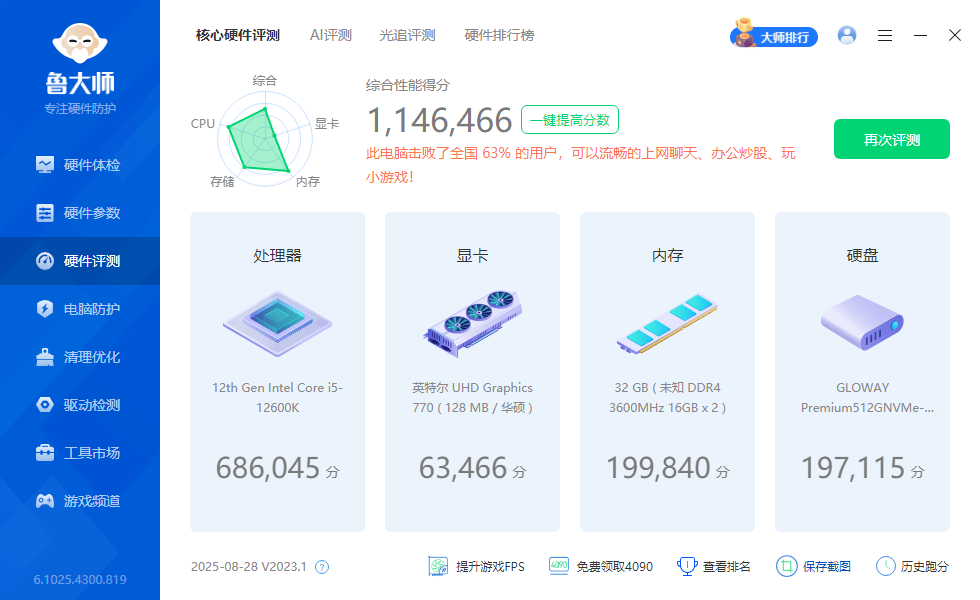The width and height of the screenshot is (980, 600).
Task: Click the 处理器 card title
Action: tap(278, 256)
